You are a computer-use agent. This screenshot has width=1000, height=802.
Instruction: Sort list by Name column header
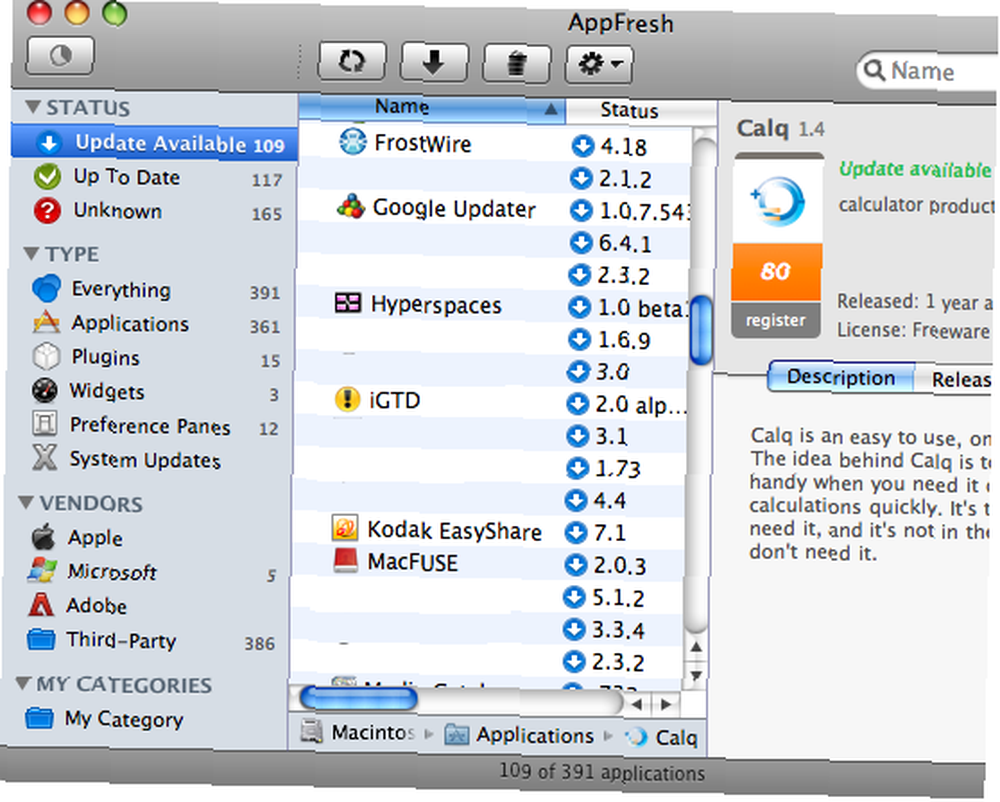tap(432, 106)
